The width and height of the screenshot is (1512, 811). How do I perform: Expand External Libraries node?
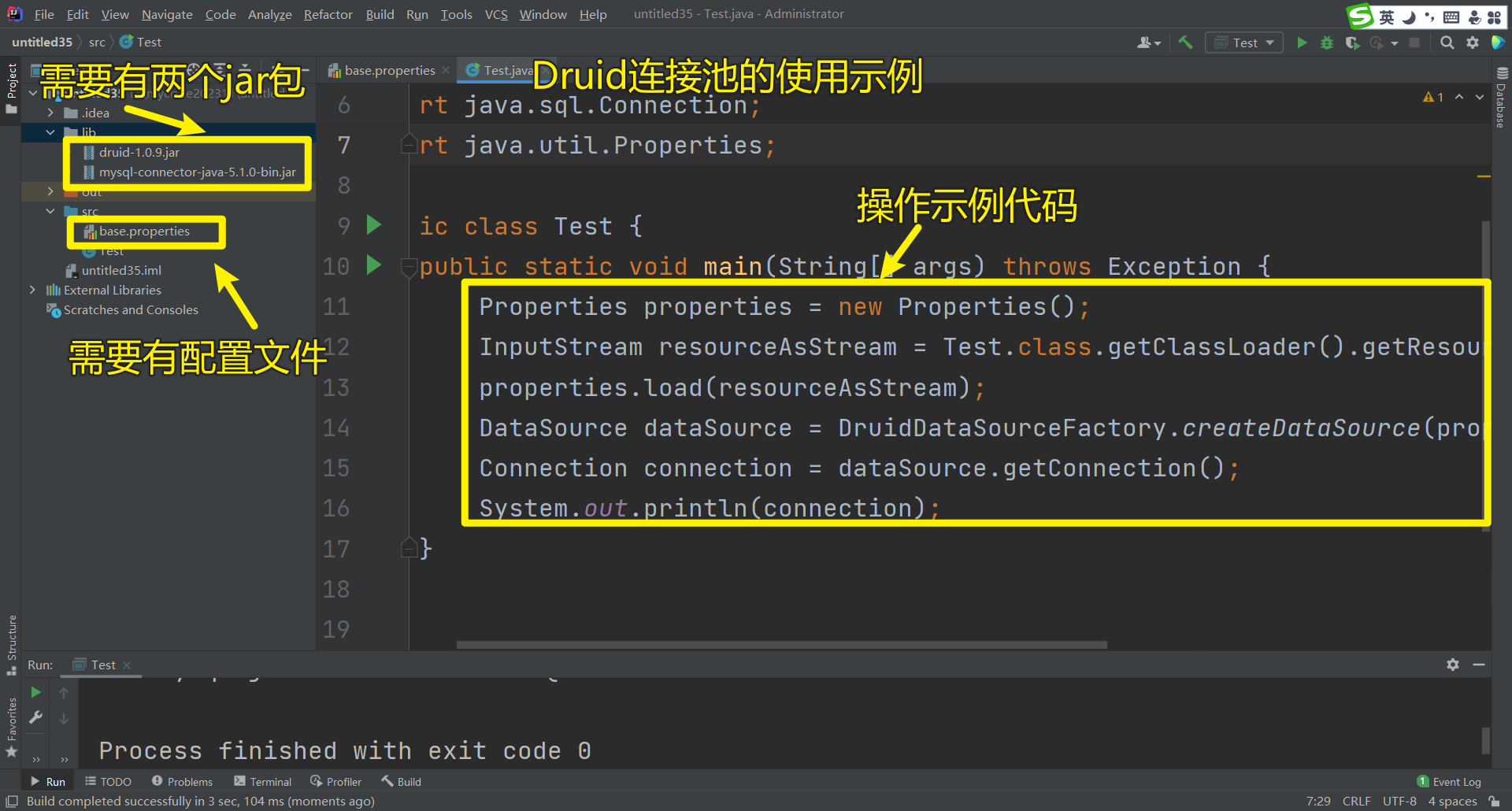32,290
